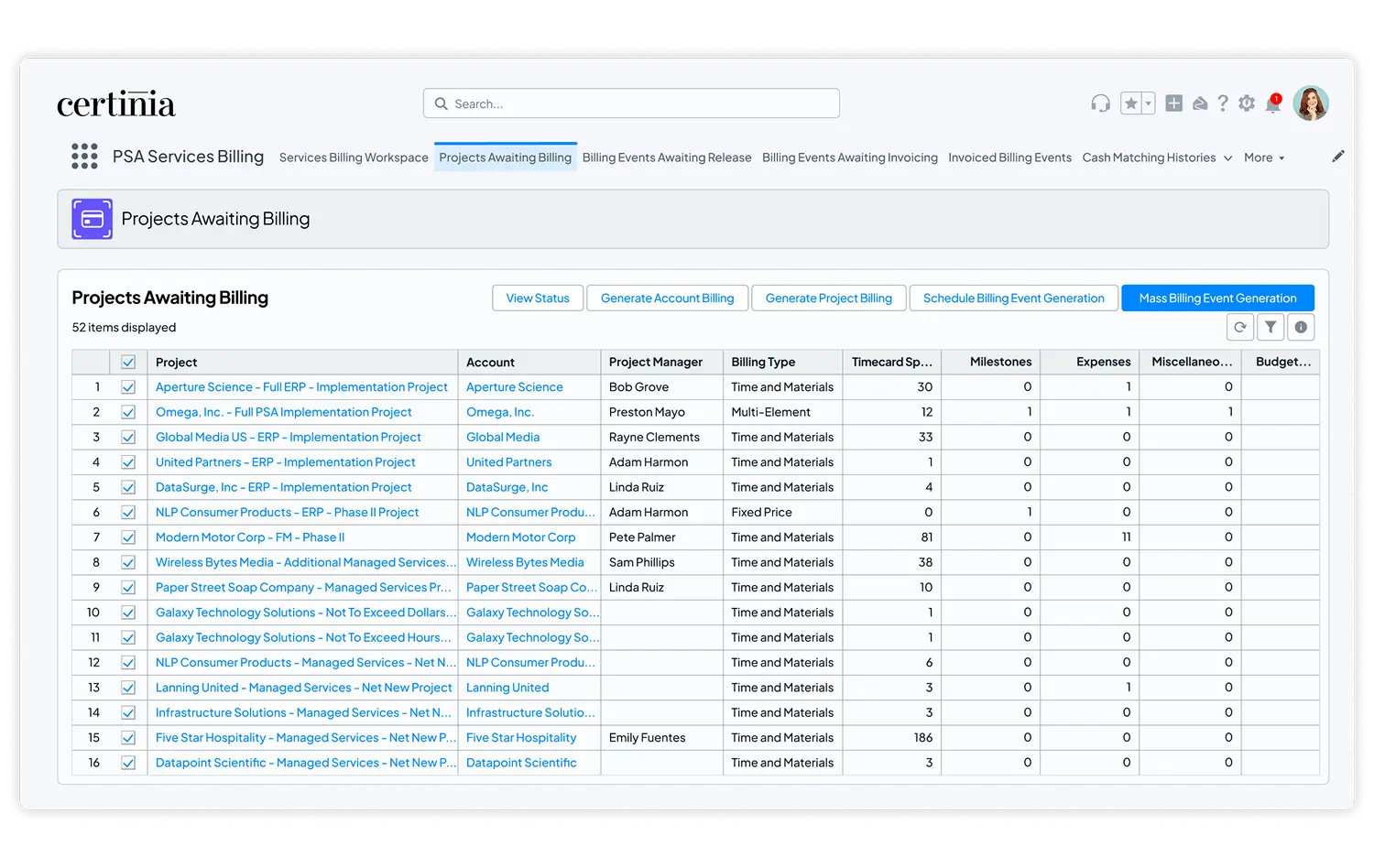
Task: Expand the More tabs dropdown
Action: (1264, 157)
